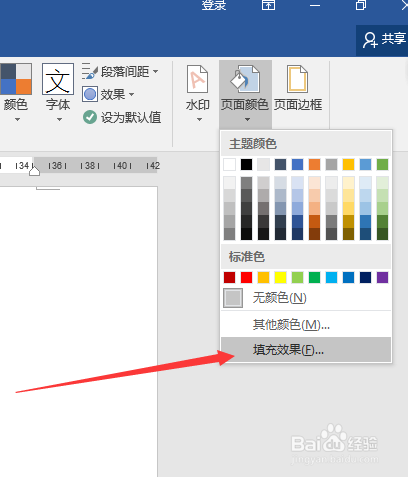Click the 页面边框 page border icon
408x477 pixels.
(297, 79)
